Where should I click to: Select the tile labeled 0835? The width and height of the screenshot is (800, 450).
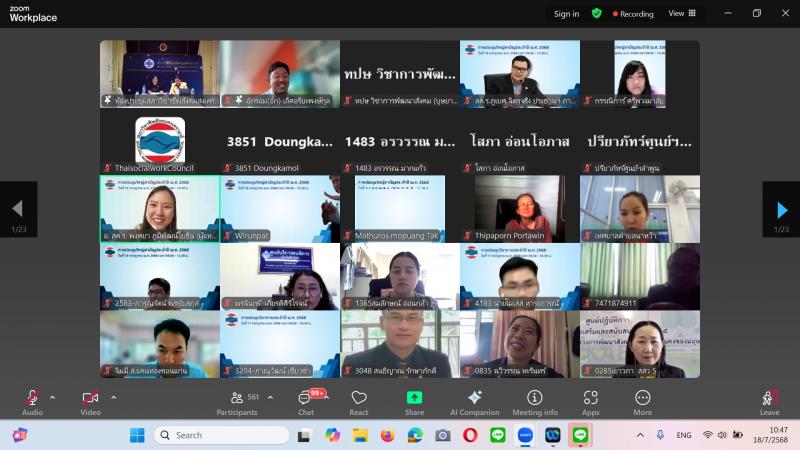click(x=520, y=344)
